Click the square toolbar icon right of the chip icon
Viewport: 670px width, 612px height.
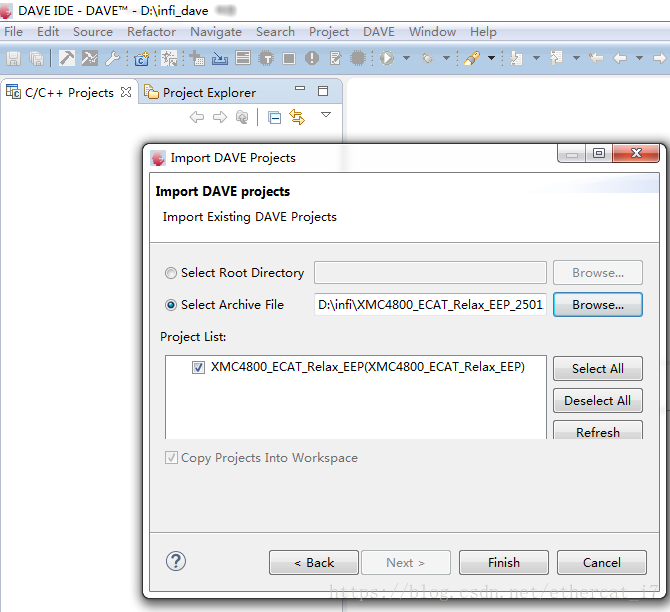pyautogui.click(x=289, y=58)
